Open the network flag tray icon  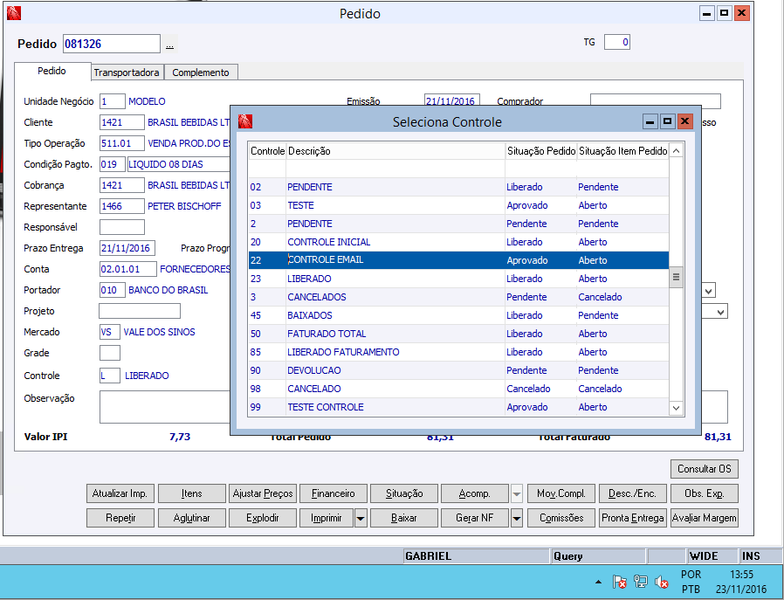click(x=620, y=582)
